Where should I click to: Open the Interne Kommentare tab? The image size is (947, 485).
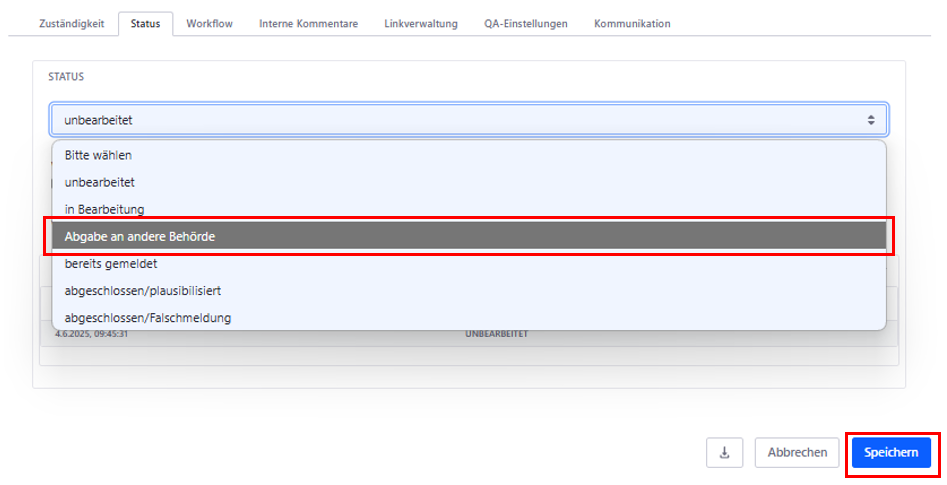click(309, 24)
